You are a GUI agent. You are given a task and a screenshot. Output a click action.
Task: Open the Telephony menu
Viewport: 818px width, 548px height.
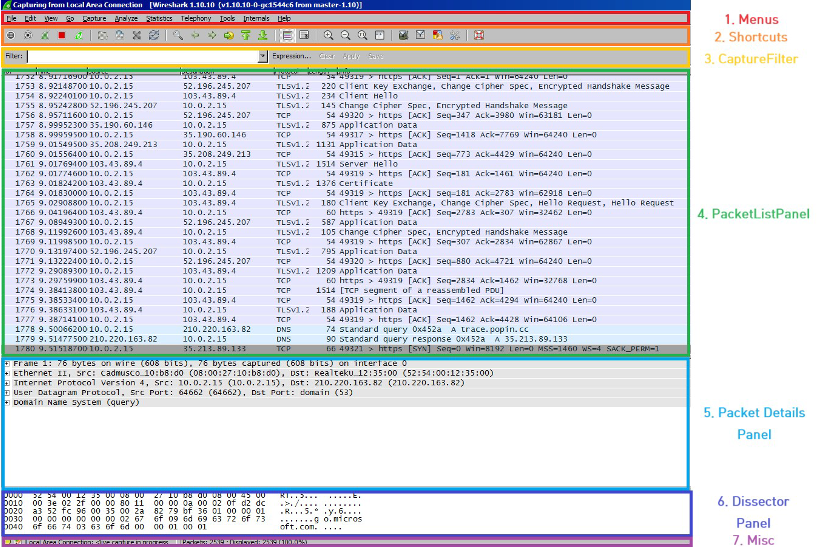(196, 18)
